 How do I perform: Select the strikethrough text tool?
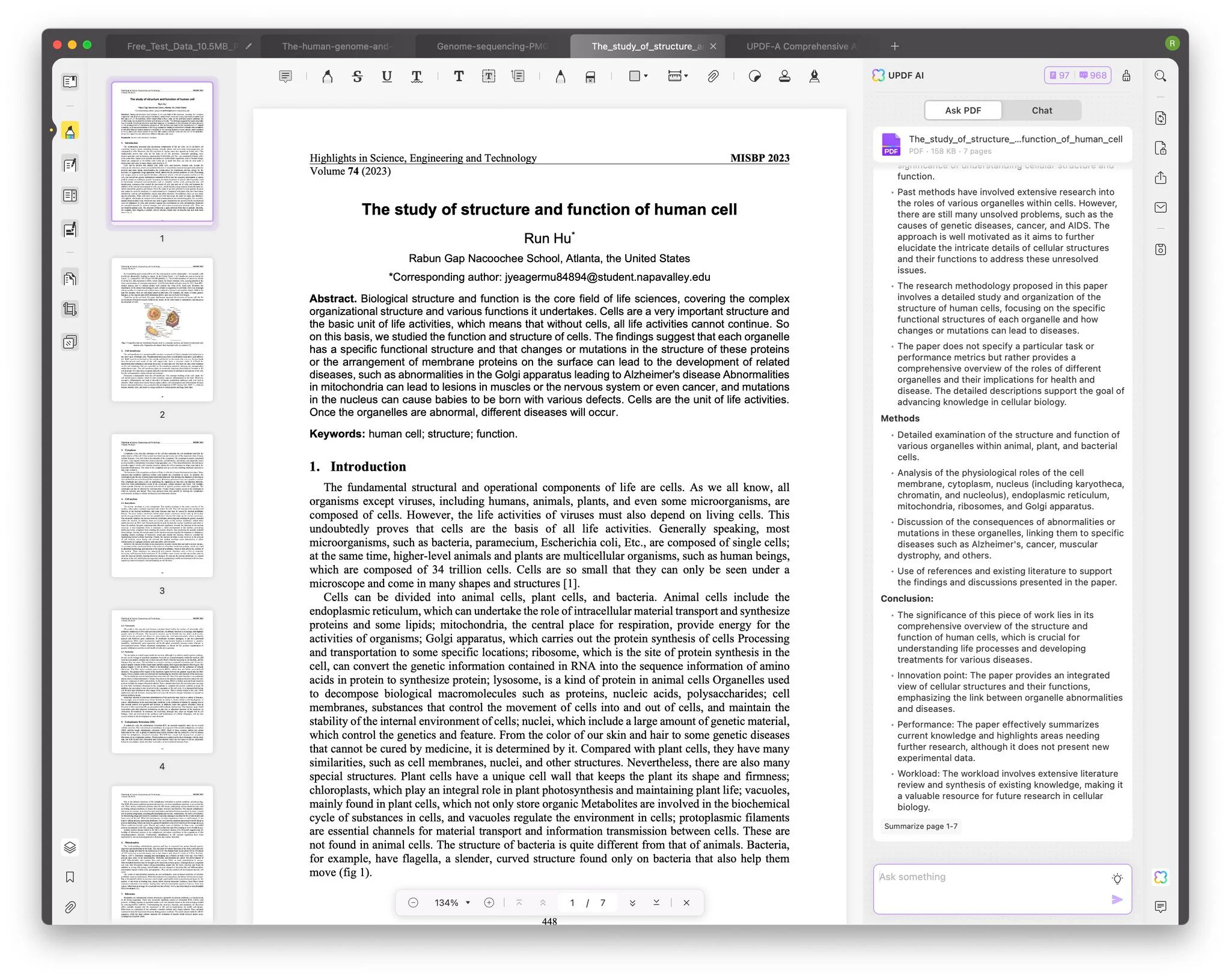[x=357, y=76]
